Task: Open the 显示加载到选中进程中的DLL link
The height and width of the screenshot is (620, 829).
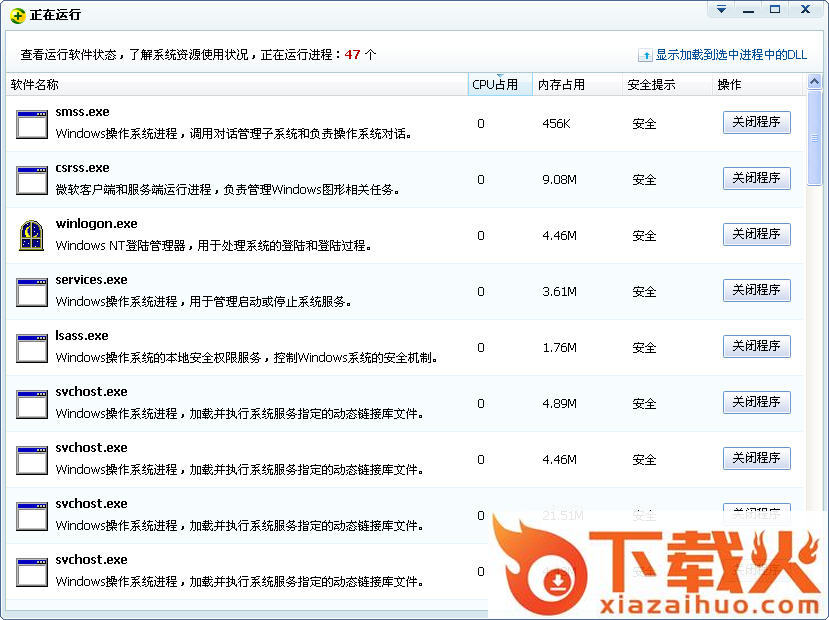Action: point(731,55)
